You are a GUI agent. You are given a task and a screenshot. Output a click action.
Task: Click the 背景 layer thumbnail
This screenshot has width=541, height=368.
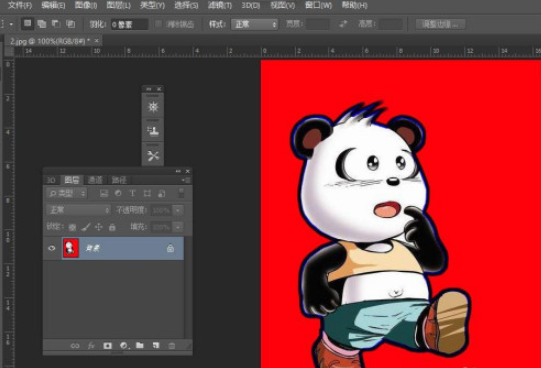pyautogui.click(x=71, y=248)
